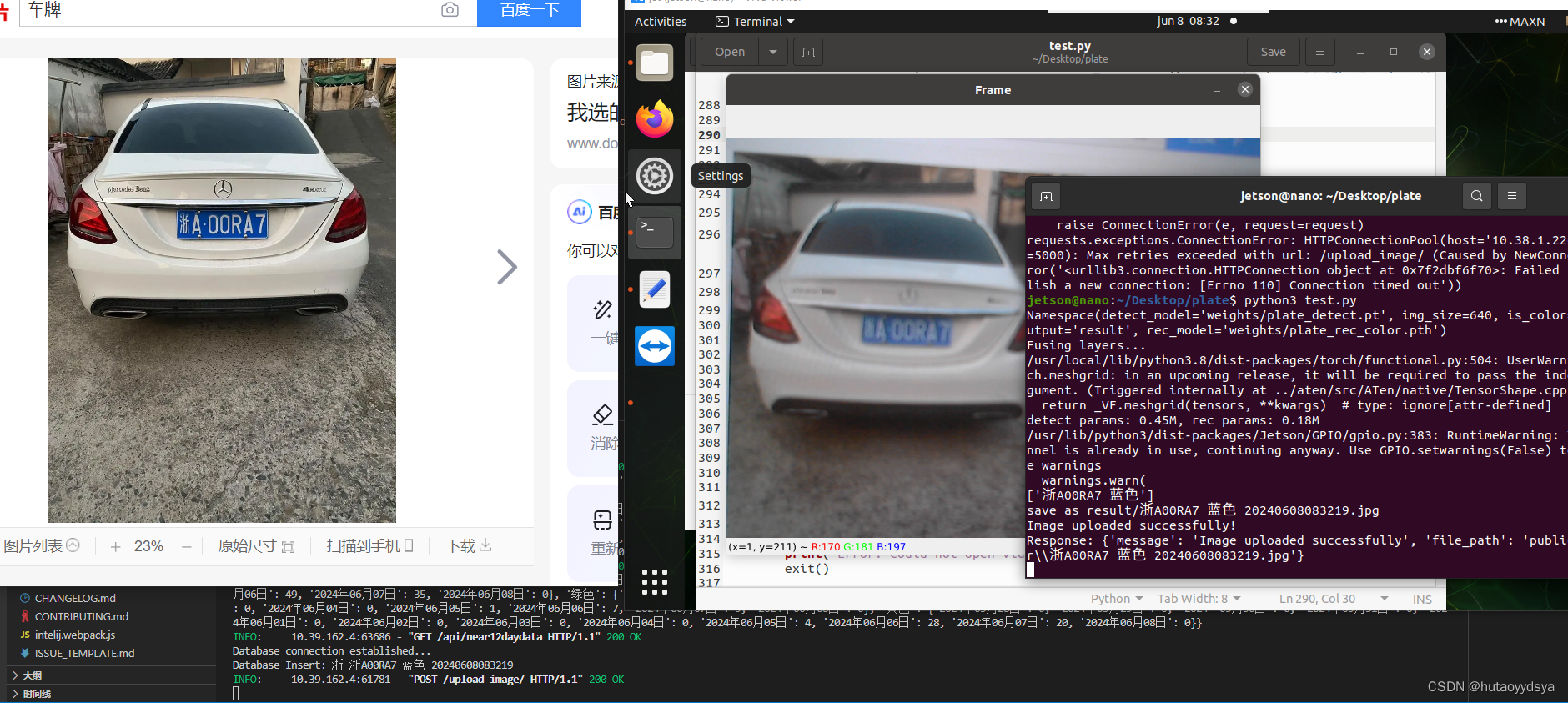Viewport: 1568px width, 703px height.
Task: Click the Baidu AI assistant icon
Action: point(580,212)
